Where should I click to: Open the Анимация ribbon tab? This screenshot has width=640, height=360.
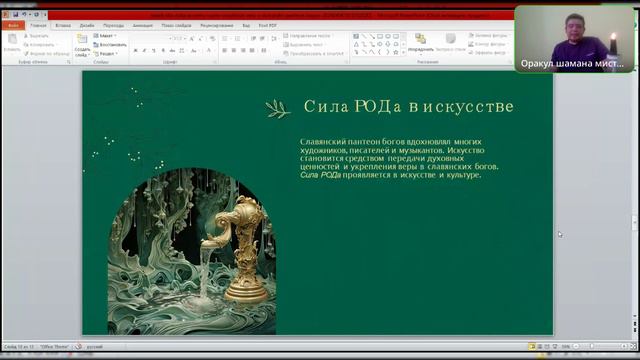pyautogui.click(x=142, y=25)
